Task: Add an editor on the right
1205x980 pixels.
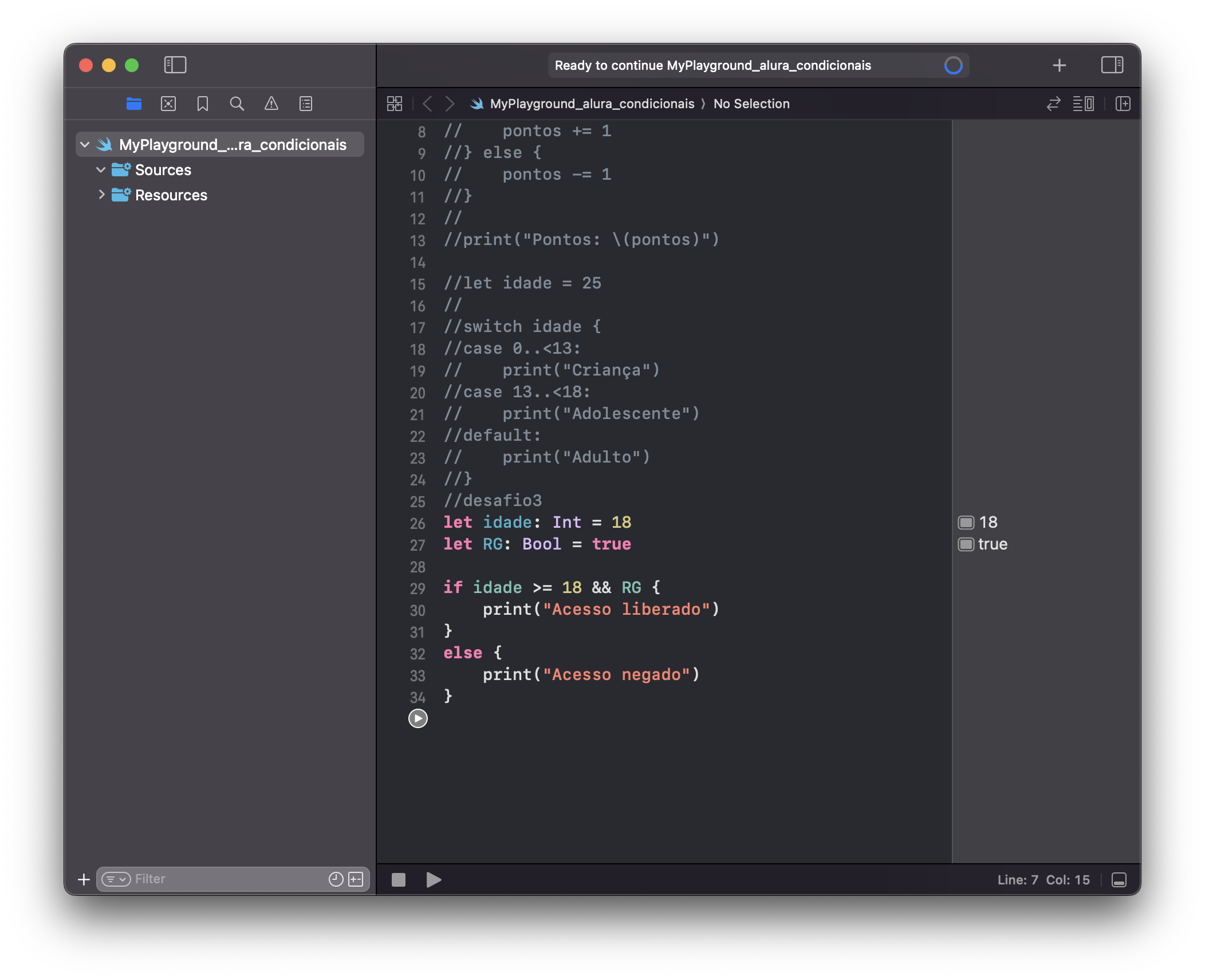Action: coord(1123,104)
